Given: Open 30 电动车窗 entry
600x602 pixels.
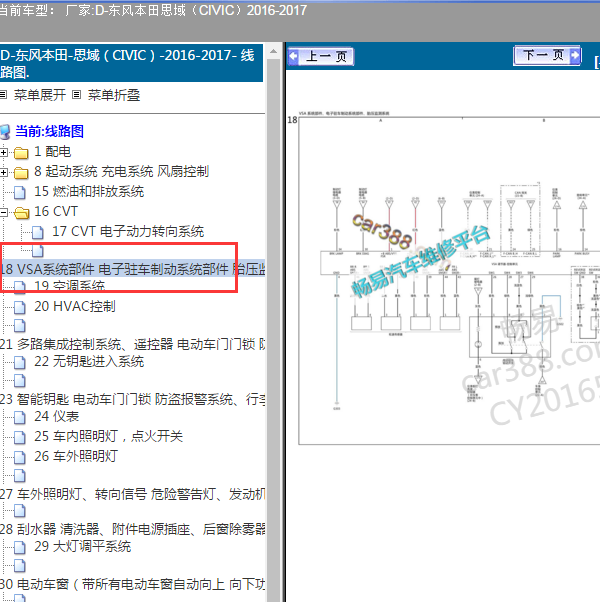Looking at the screenshot, I should [132, 584].
